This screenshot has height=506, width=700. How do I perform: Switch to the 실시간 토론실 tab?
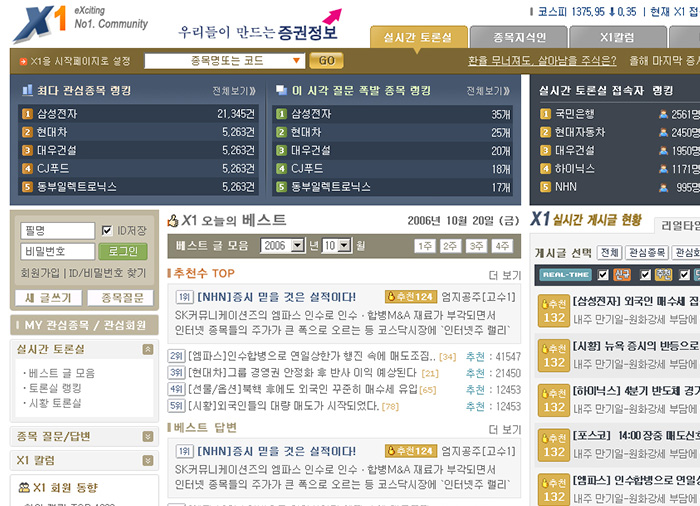pyautogui.click(x=418, y=38)
